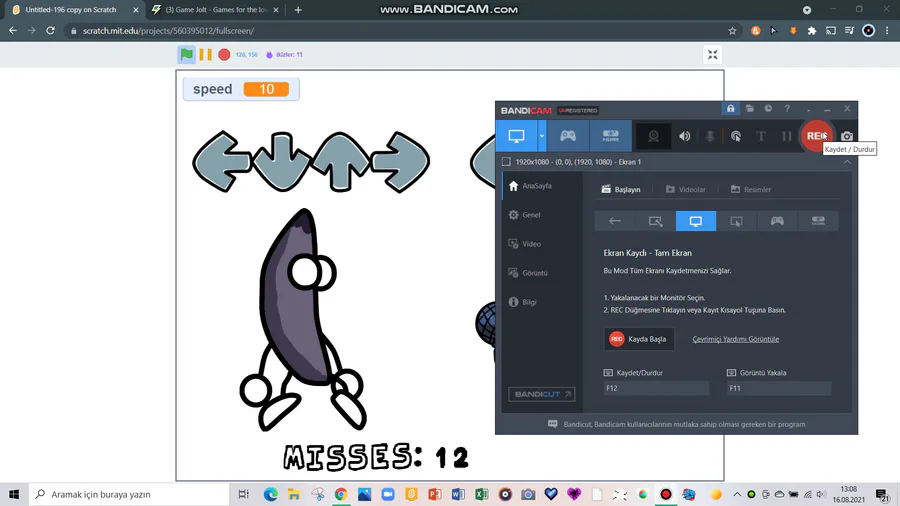The image size is (900, 506).
Task: Click Kaydet/Durdur hotkey field F12
Action: tap(656, 388)
